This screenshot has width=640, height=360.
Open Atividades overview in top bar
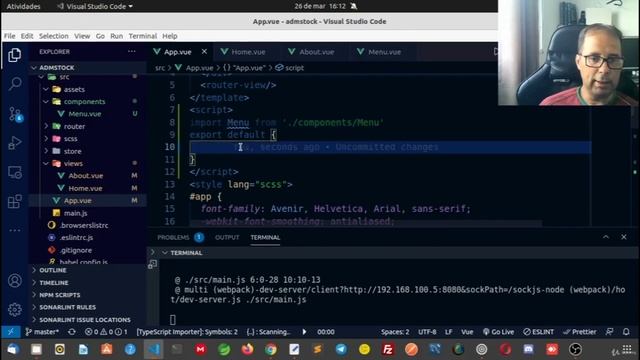coord(23,6)
